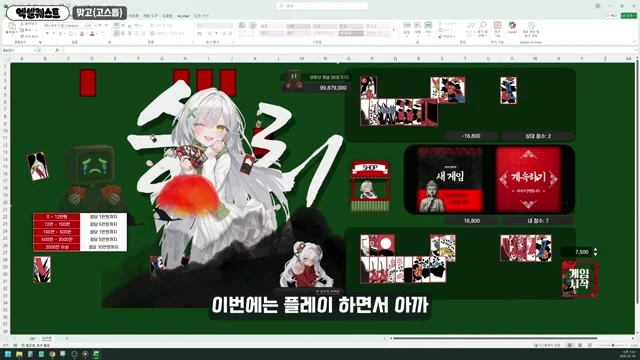
Task: Open the Acrobat ribbon tab
Action: pyautogui.click(x=183, y=16)
